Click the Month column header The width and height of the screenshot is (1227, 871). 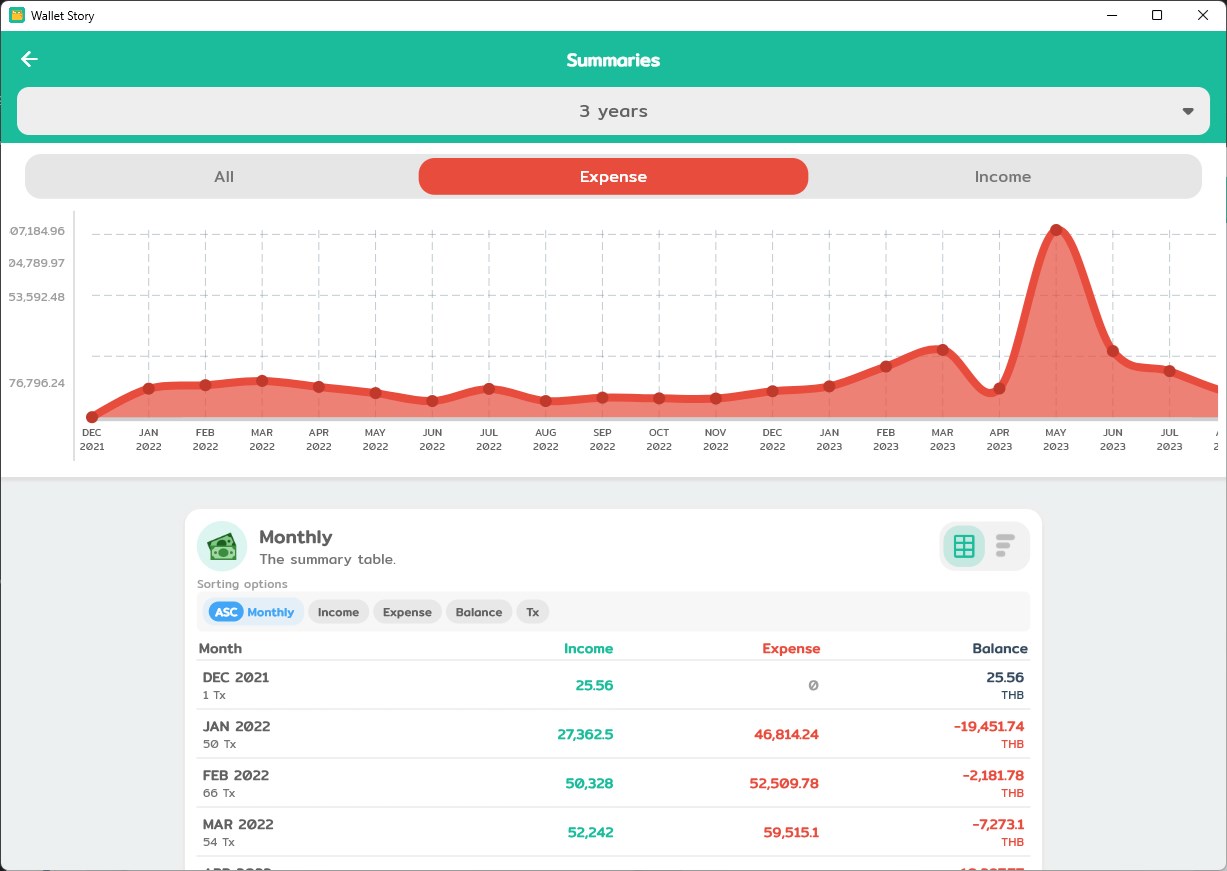click(x=220, y=648)
